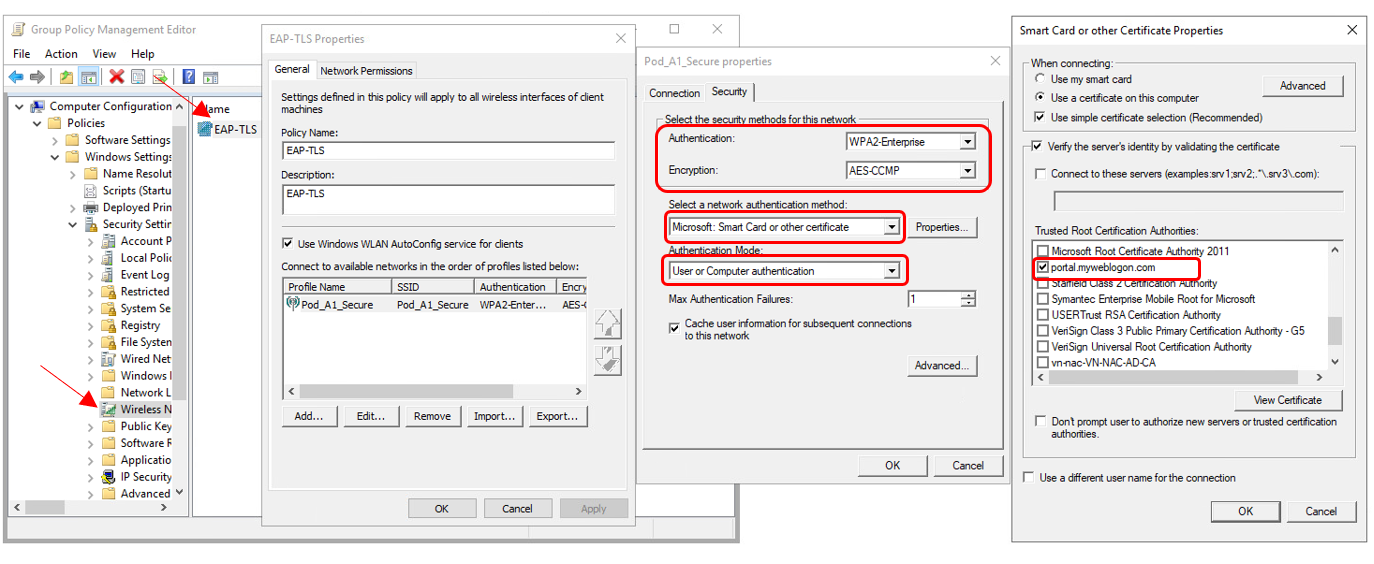This screenshot has width=1374, height=564.
Task: Click the Properties toolbar icon
Action: coord(138,77)
